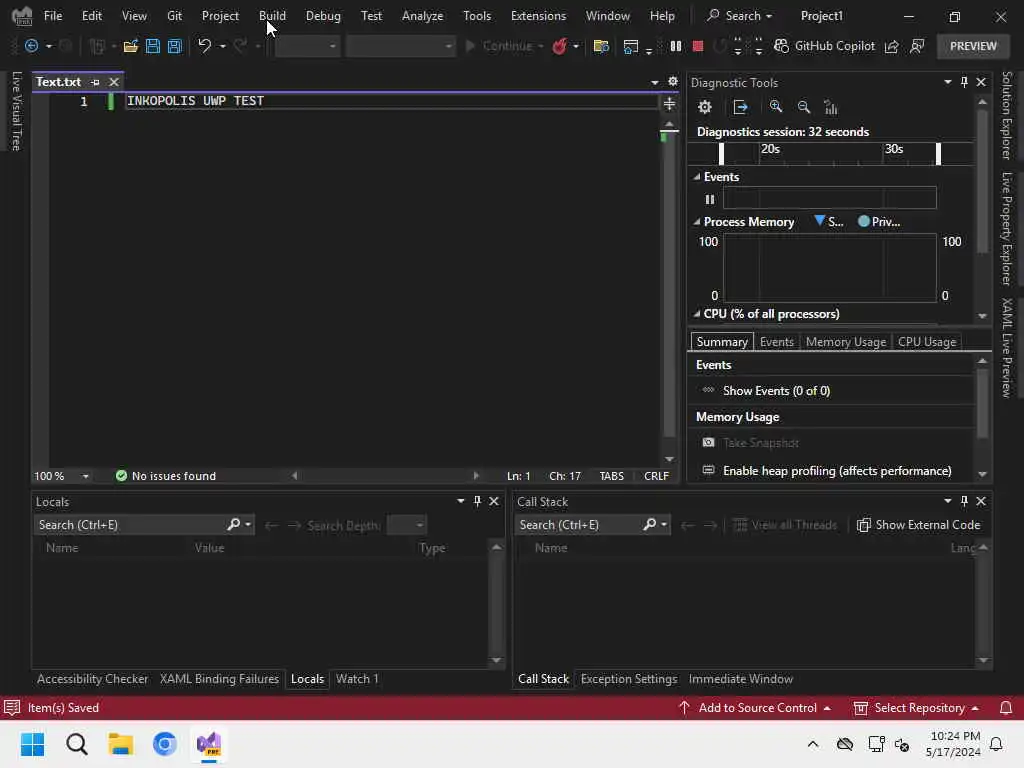Open Diagnostic Tools settings gear
1024x768 pixels.
[x=705, y=107]
